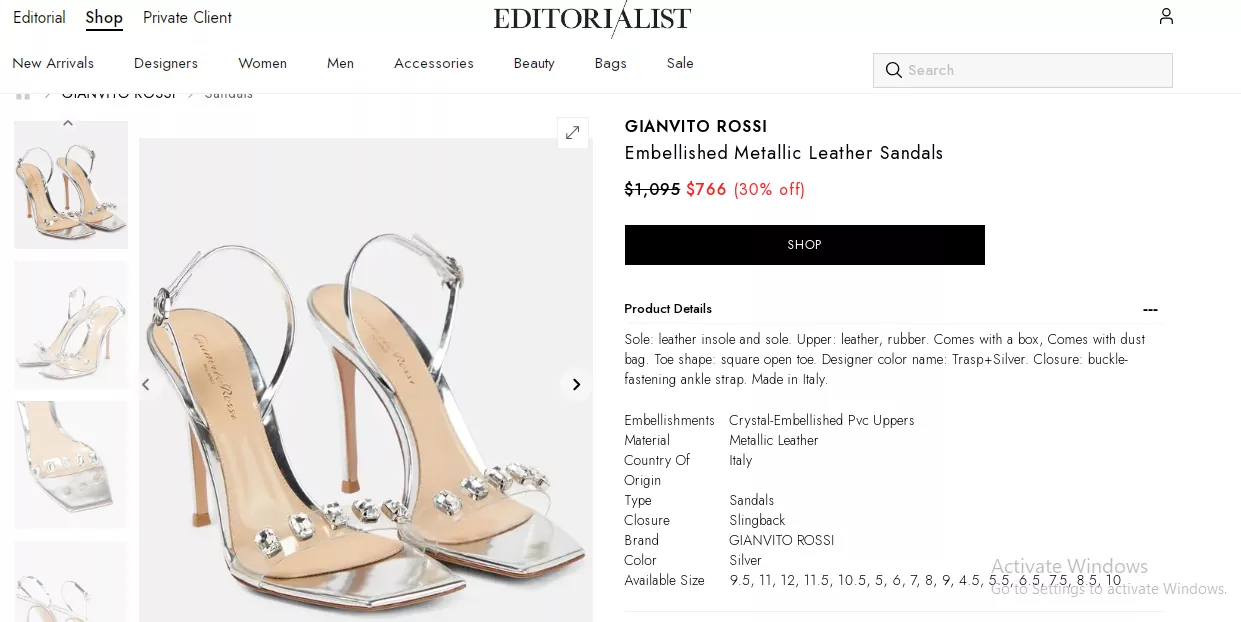Click the Editorialist logo
1241x622 pixels.
pyautogui.click(x=592, y=18)
